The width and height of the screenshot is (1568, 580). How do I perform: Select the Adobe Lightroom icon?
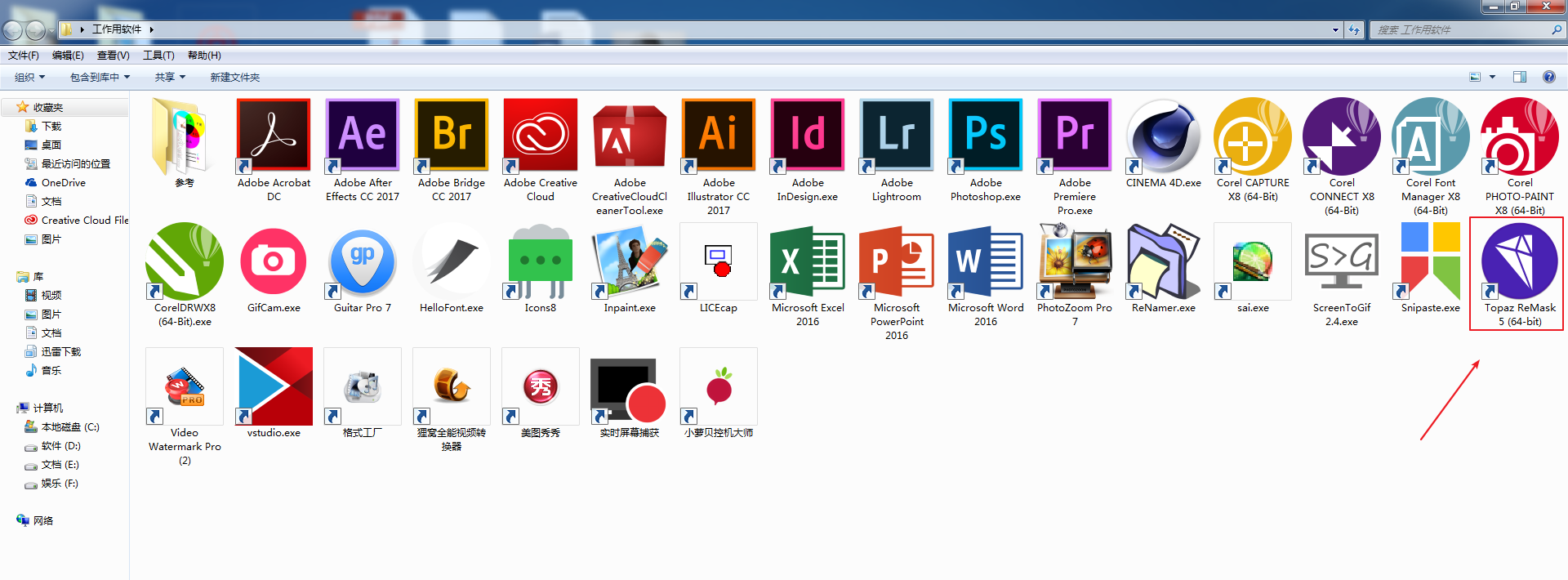point(897,136)
